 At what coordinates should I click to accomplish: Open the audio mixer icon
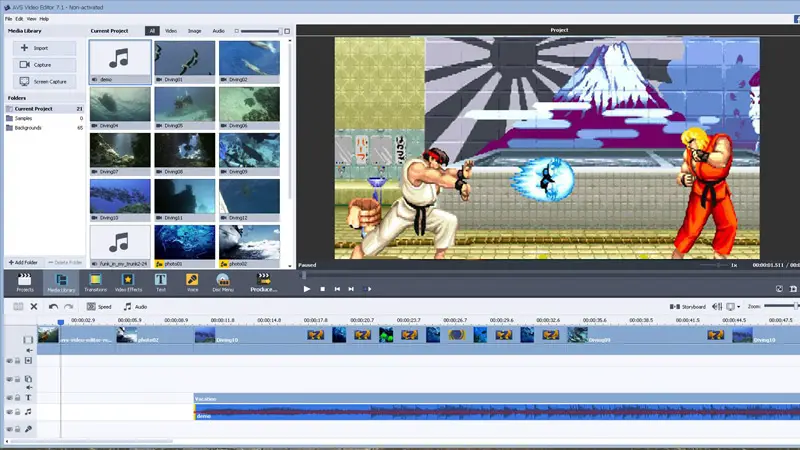coord(717,307)
